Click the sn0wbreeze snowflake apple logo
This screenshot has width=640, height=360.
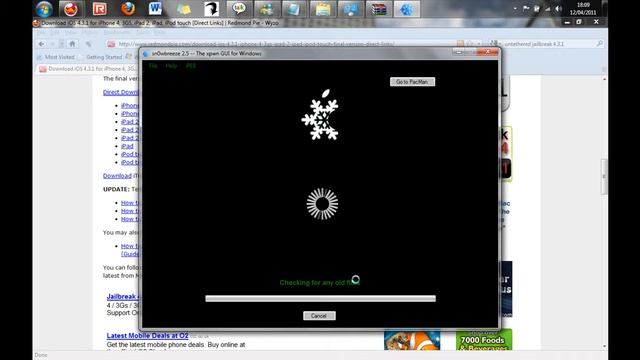pyautogui.click(x=321, y=115)
